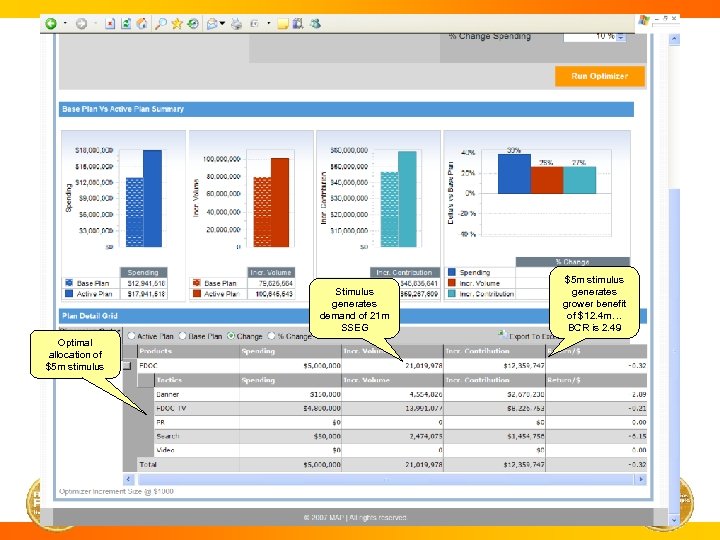
Task: Select the PR tactic row
Action: [400, 422]
